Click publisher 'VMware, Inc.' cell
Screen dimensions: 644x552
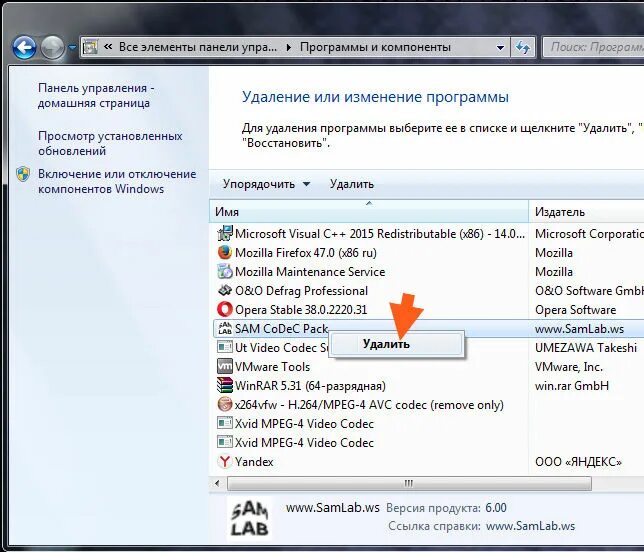[x=569, y=366]
